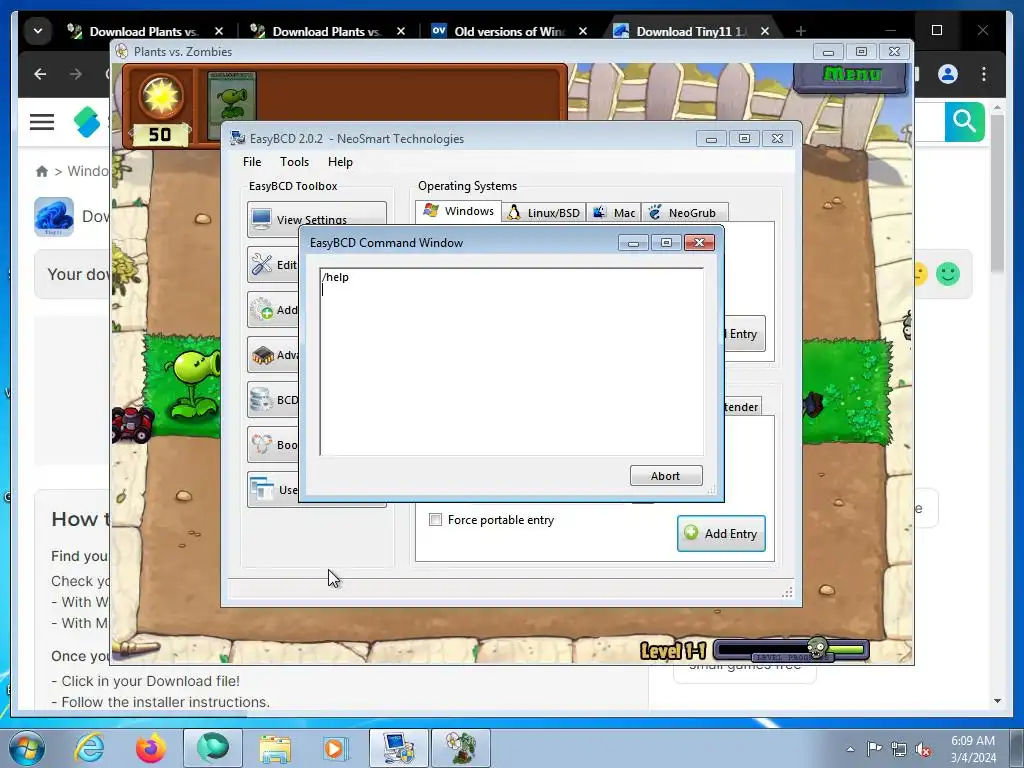
Task: Switch to the Linux/BSD tab
Action: [544, 213]
